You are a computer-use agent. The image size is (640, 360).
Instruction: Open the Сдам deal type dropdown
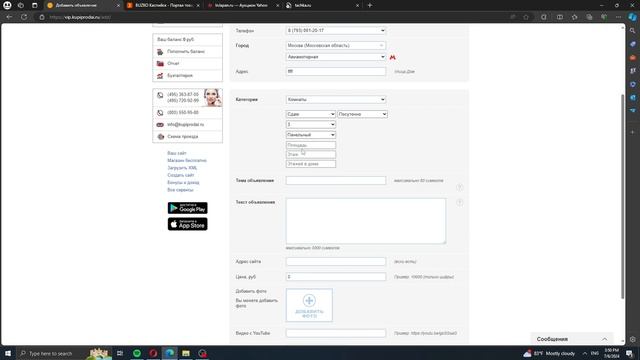pos(311,114)
